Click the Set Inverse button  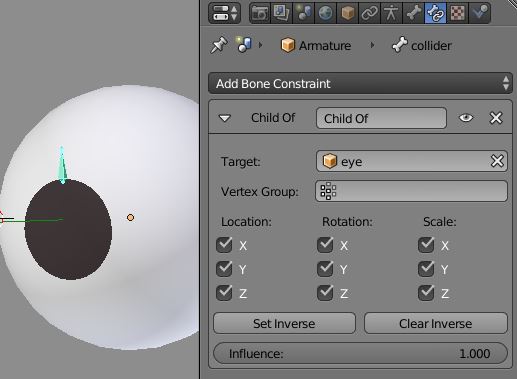point(284,323)
